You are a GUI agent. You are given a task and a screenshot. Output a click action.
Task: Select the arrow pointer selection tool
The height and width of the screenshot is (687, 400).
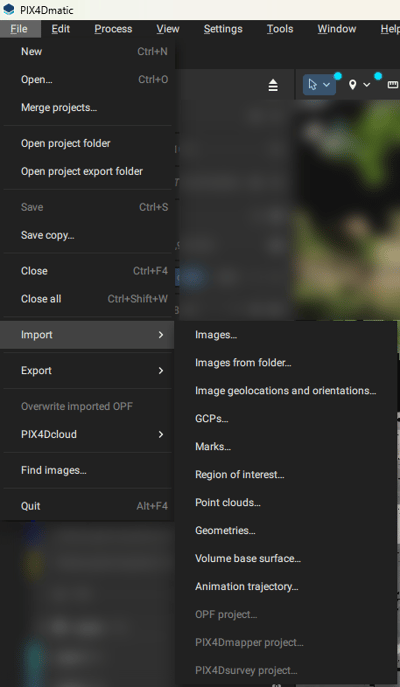point(312,85)
